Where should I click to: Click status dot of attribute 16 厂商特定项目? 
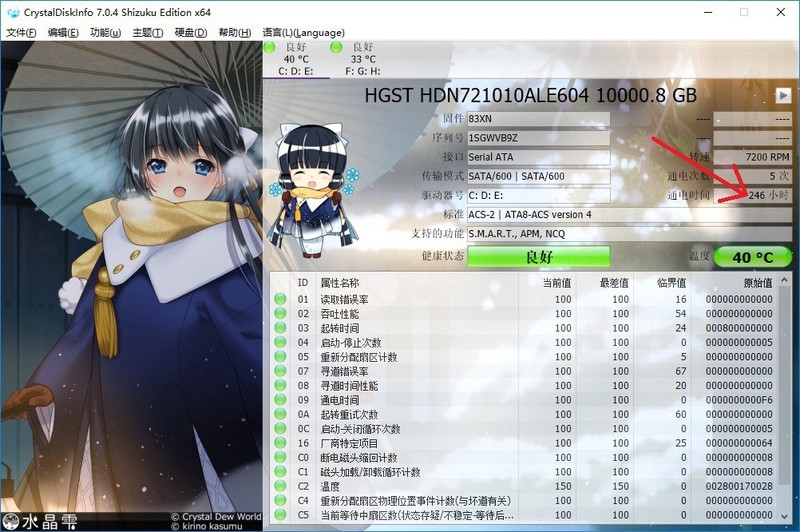click(280, 443)
